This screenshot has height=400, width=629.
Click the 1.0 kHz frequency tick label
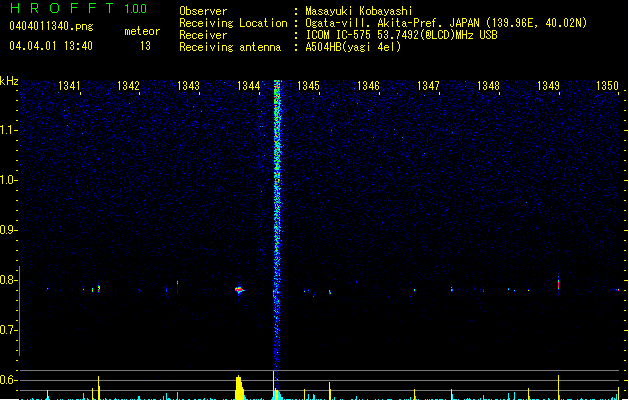coord(8,180)
